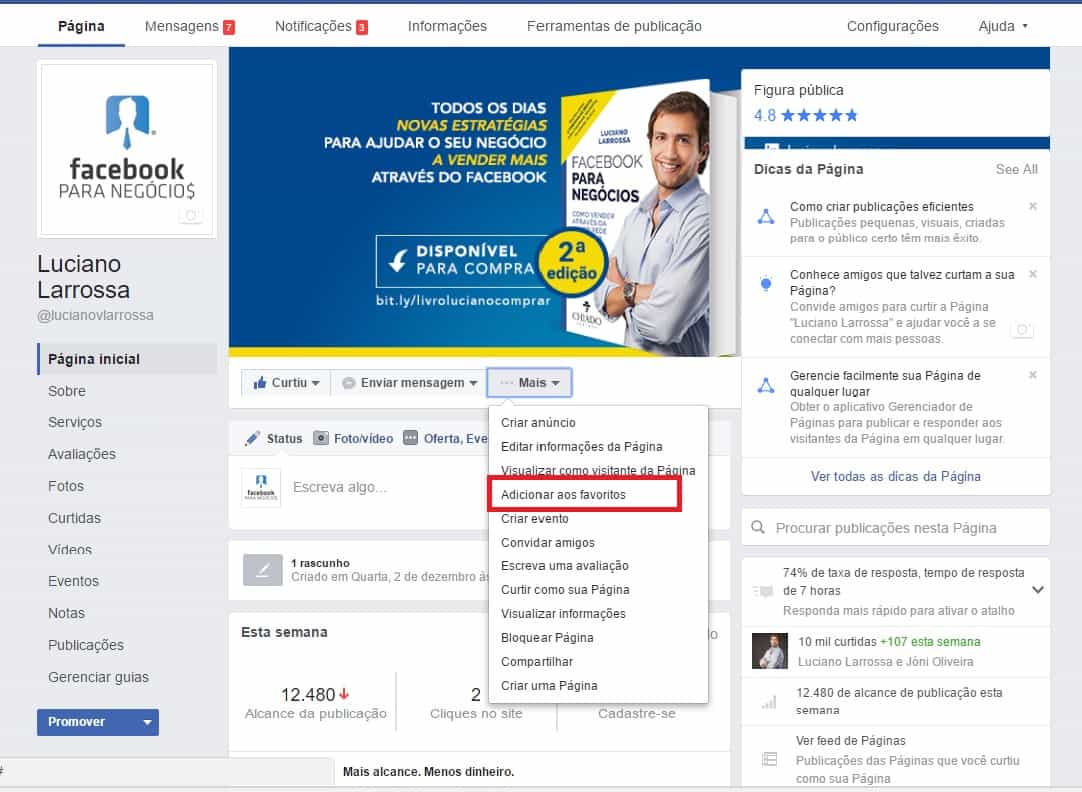
Task: Open the Mensagens tab
Action: click(189, 26)
